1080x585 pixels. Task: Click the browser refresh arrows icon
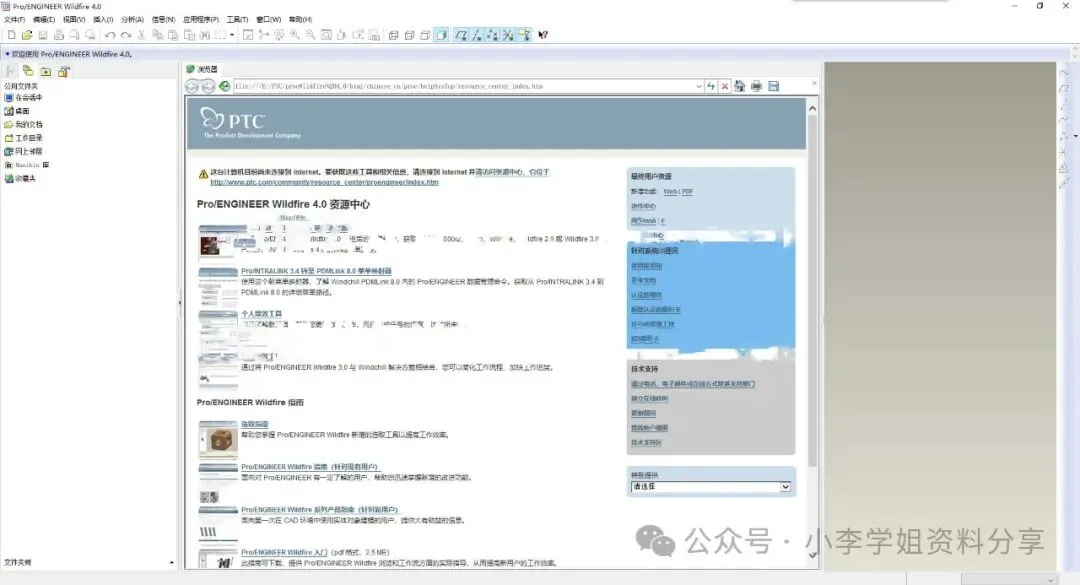[x=710, y=86]
